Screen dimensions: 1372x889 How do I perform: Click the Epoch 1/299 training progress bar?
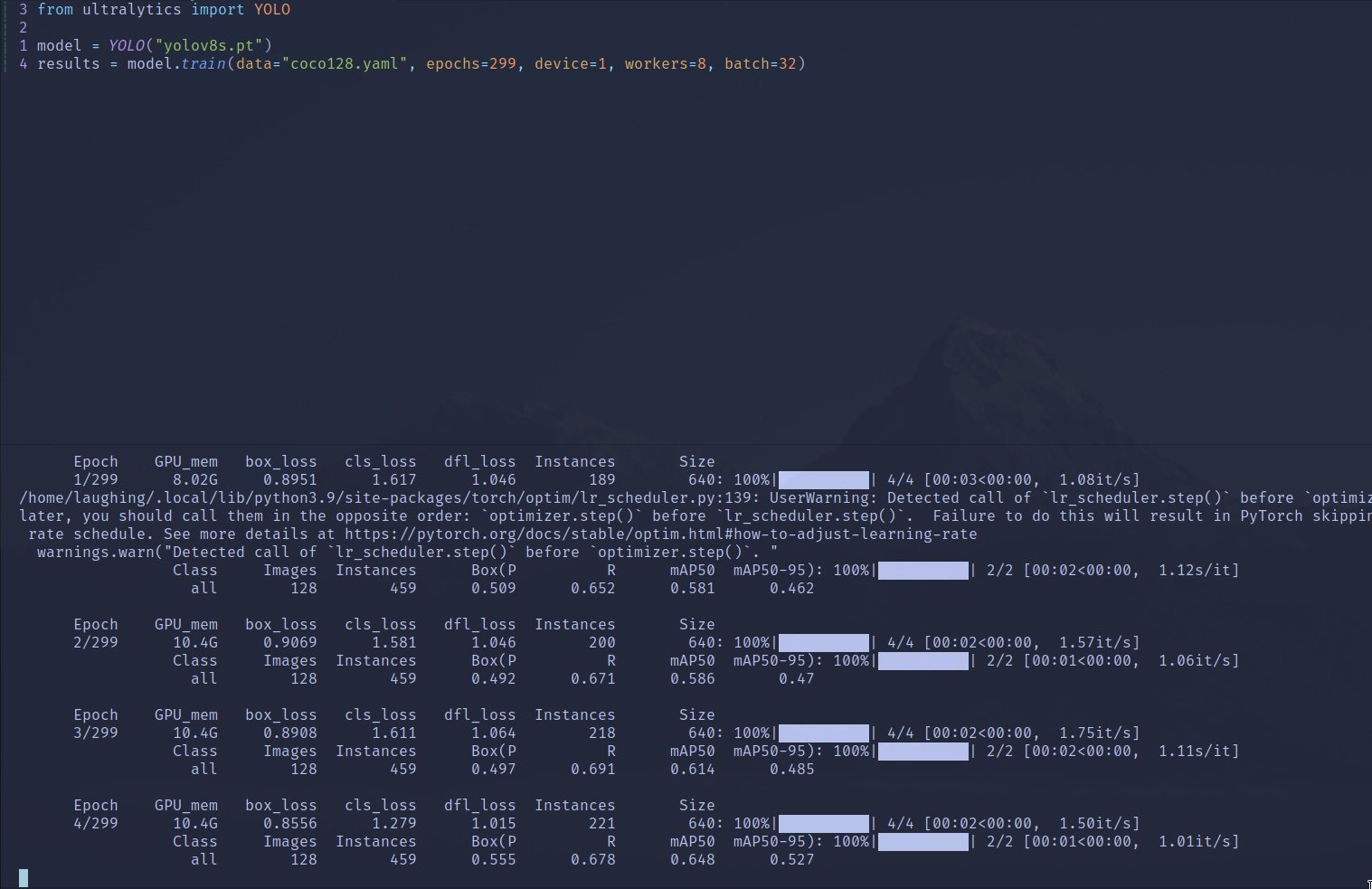point(823,479)
